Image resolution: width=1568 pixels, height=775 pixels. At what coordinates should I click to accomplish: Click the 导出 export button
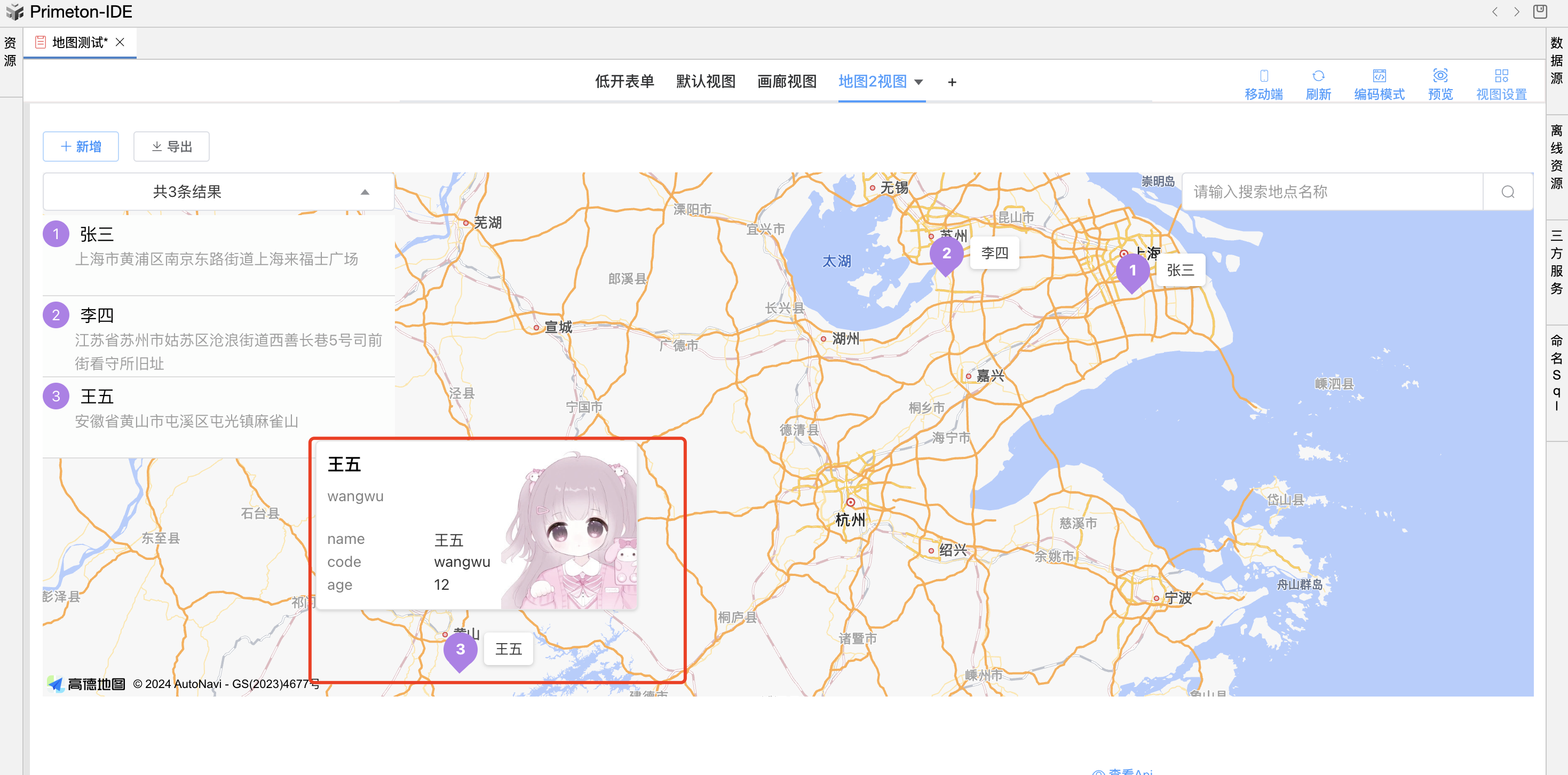pos(171,147)
